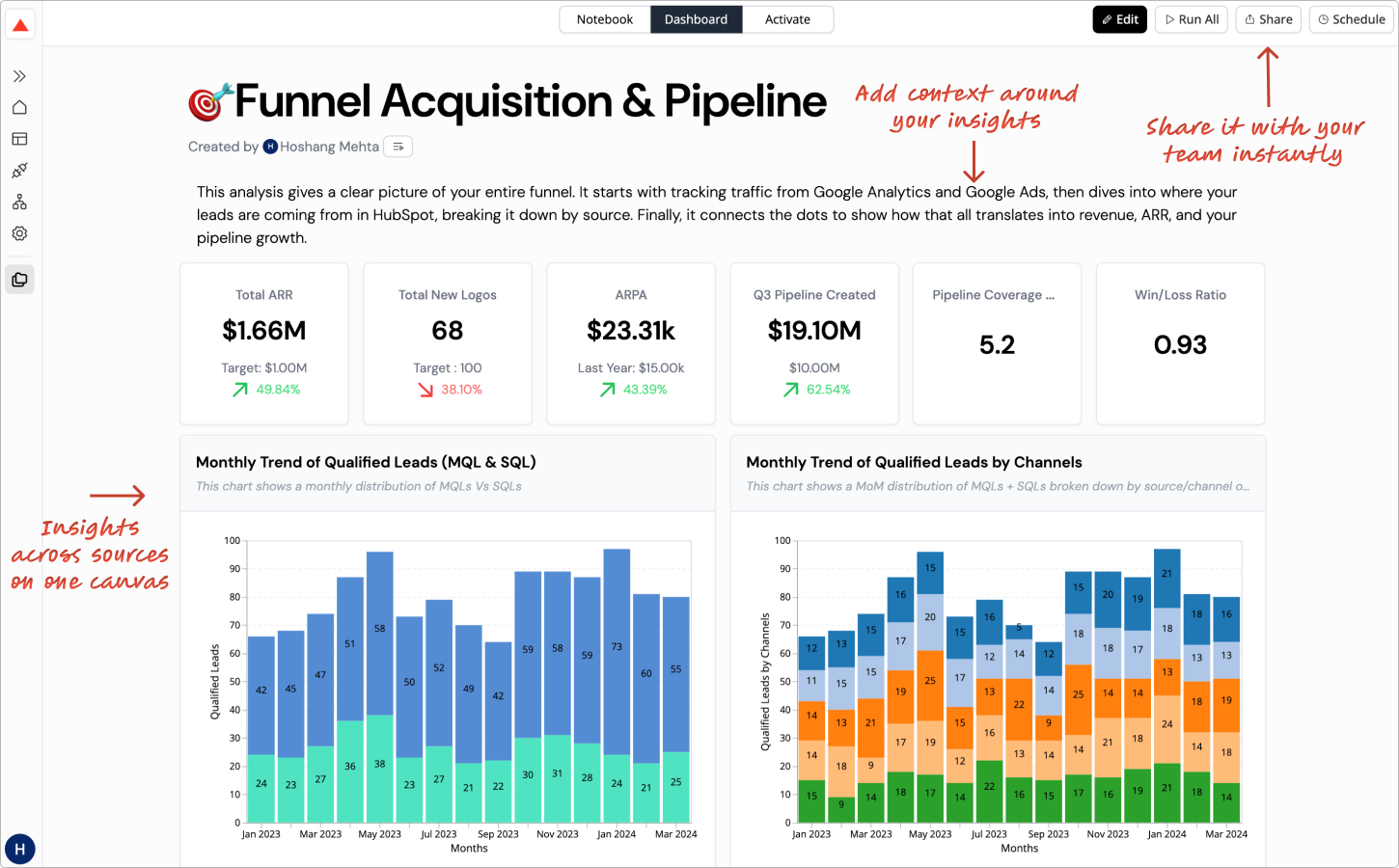The width and height of the screenshot is (1399, 868).
Task: Switch to the Activate tab
Action: [x=787, y=19]
